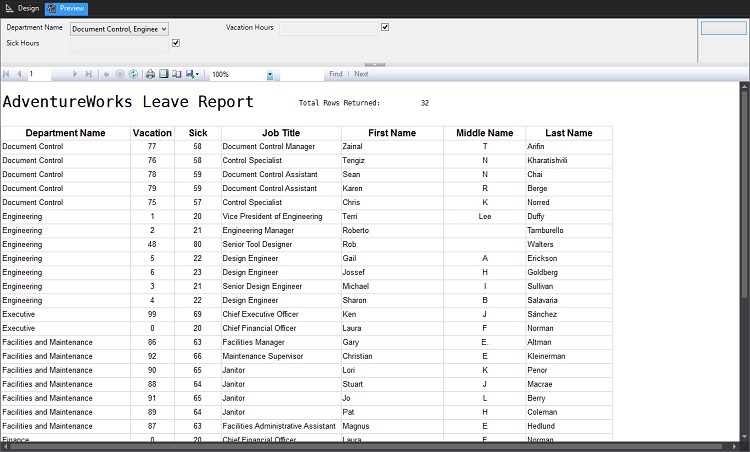Go to the last page arrow
This screenshot has width=750, height=452.
click(89, 74)
